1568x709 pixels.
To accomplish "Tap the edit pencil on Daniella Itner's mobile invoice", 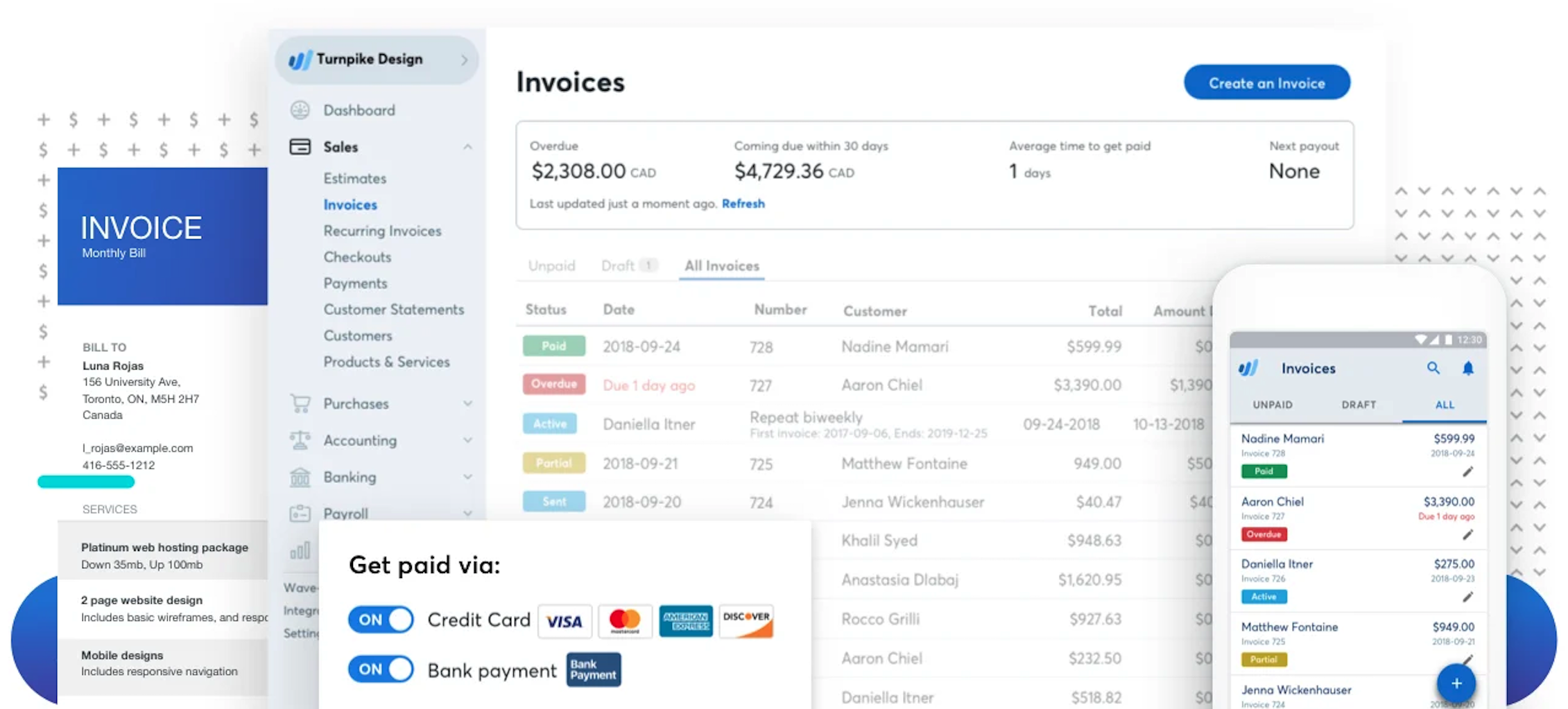I will (x=1467, y=597).
